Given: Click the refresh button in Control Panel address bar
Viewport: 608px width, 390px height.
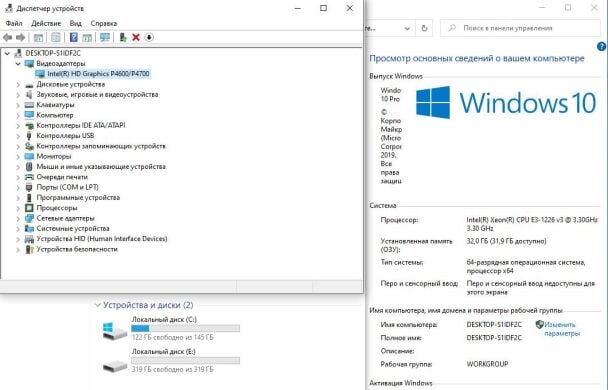Looking at the screenshot, I should tap(425, 28).
